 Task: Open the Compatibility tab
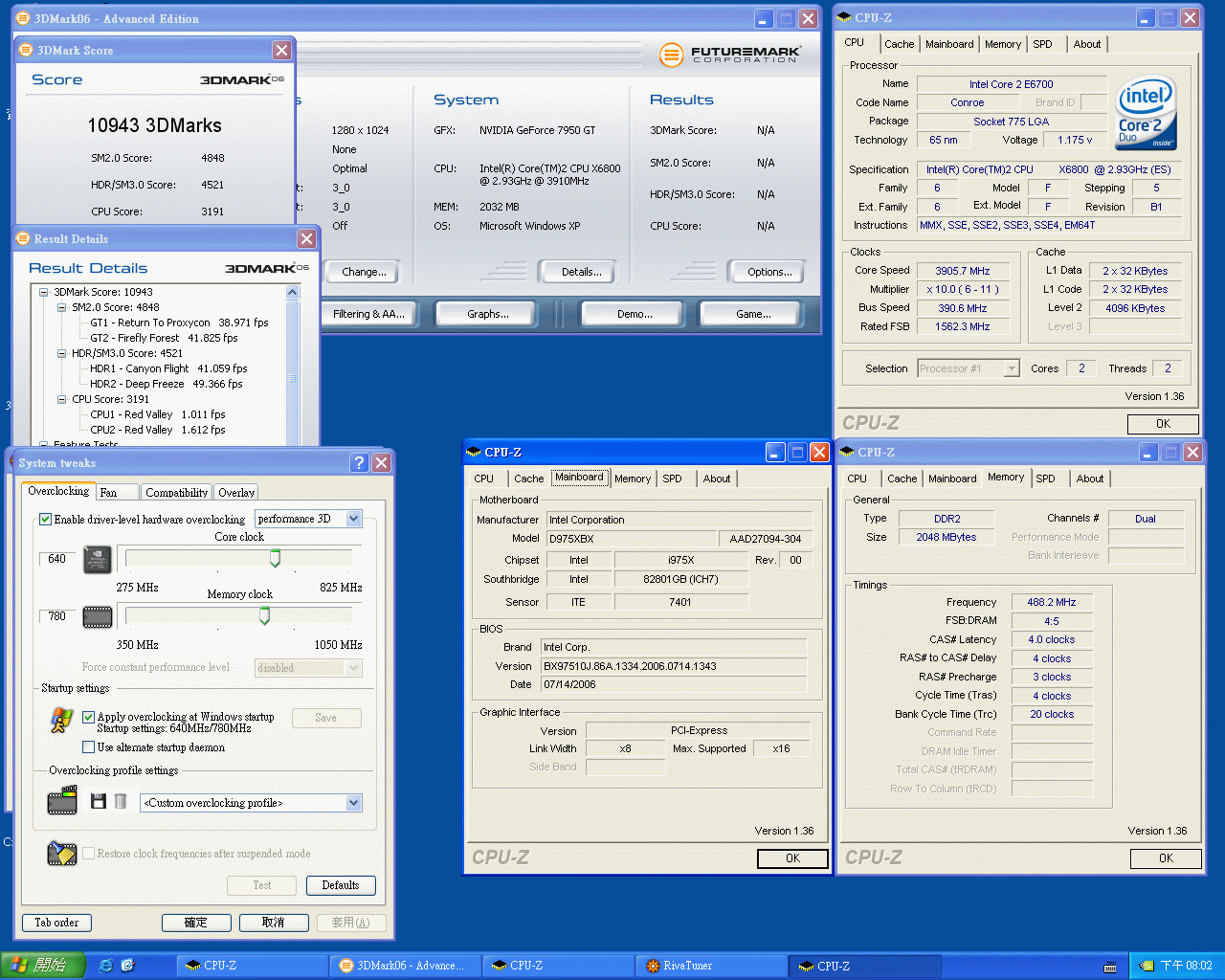tap(176, 493)
